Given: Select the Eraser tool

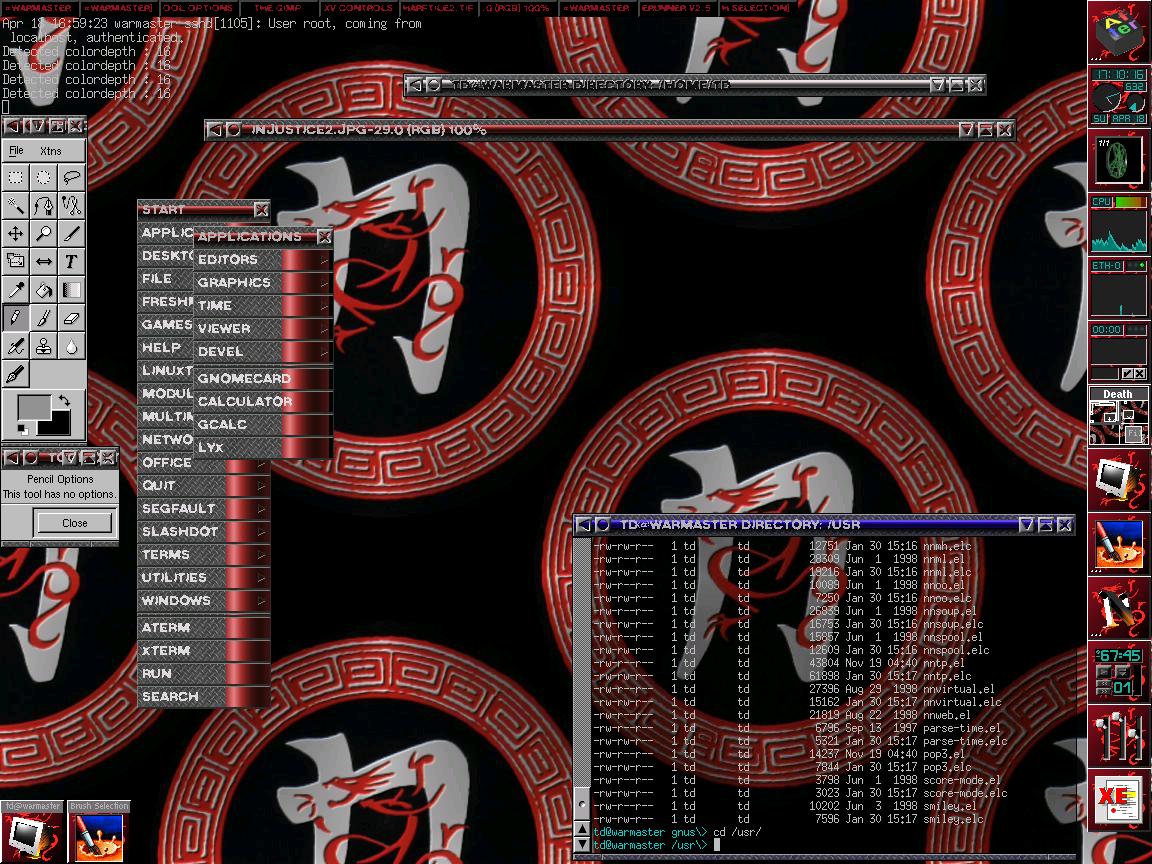Looking at the screenshot, I should (71, 318).
